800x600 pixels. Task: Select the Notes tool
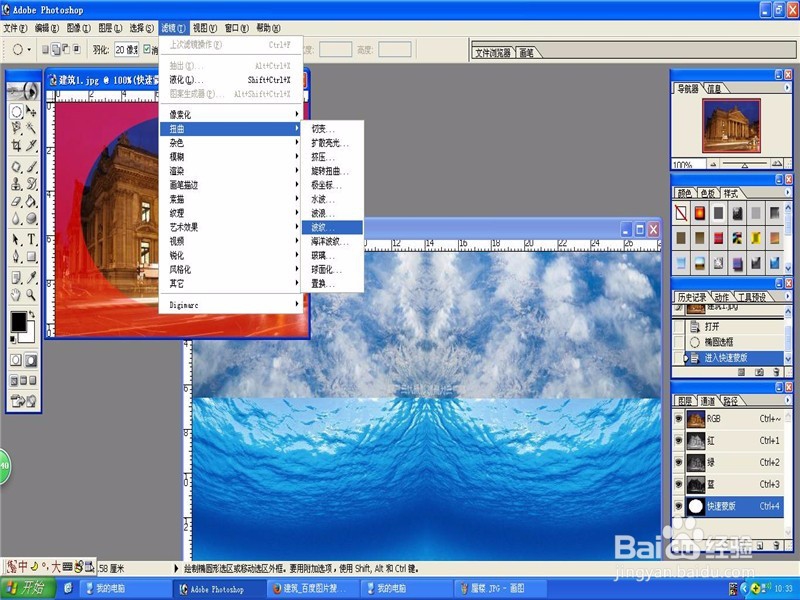click(x=16, y=278)
